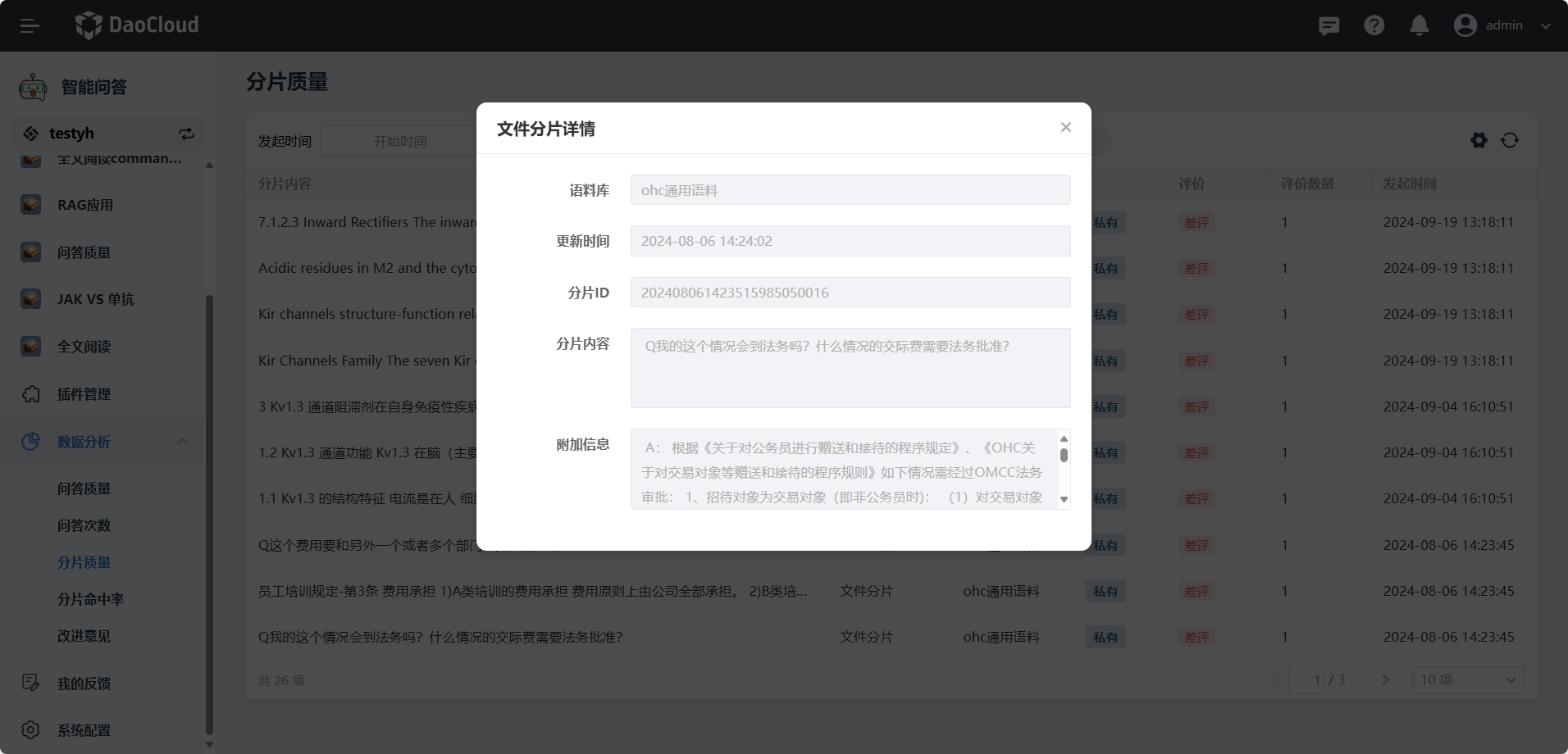Click the table settings gear icon
This screenshot has height=754, width=1568.
tap(1479, 140)
